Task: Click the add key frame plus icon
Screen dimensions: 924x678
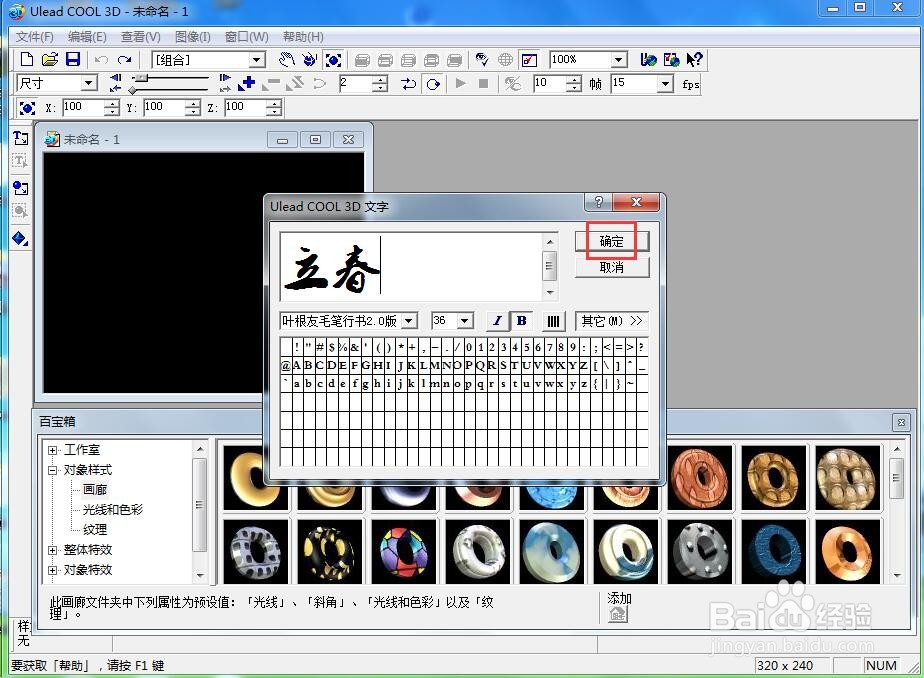Action: (246, 84)
